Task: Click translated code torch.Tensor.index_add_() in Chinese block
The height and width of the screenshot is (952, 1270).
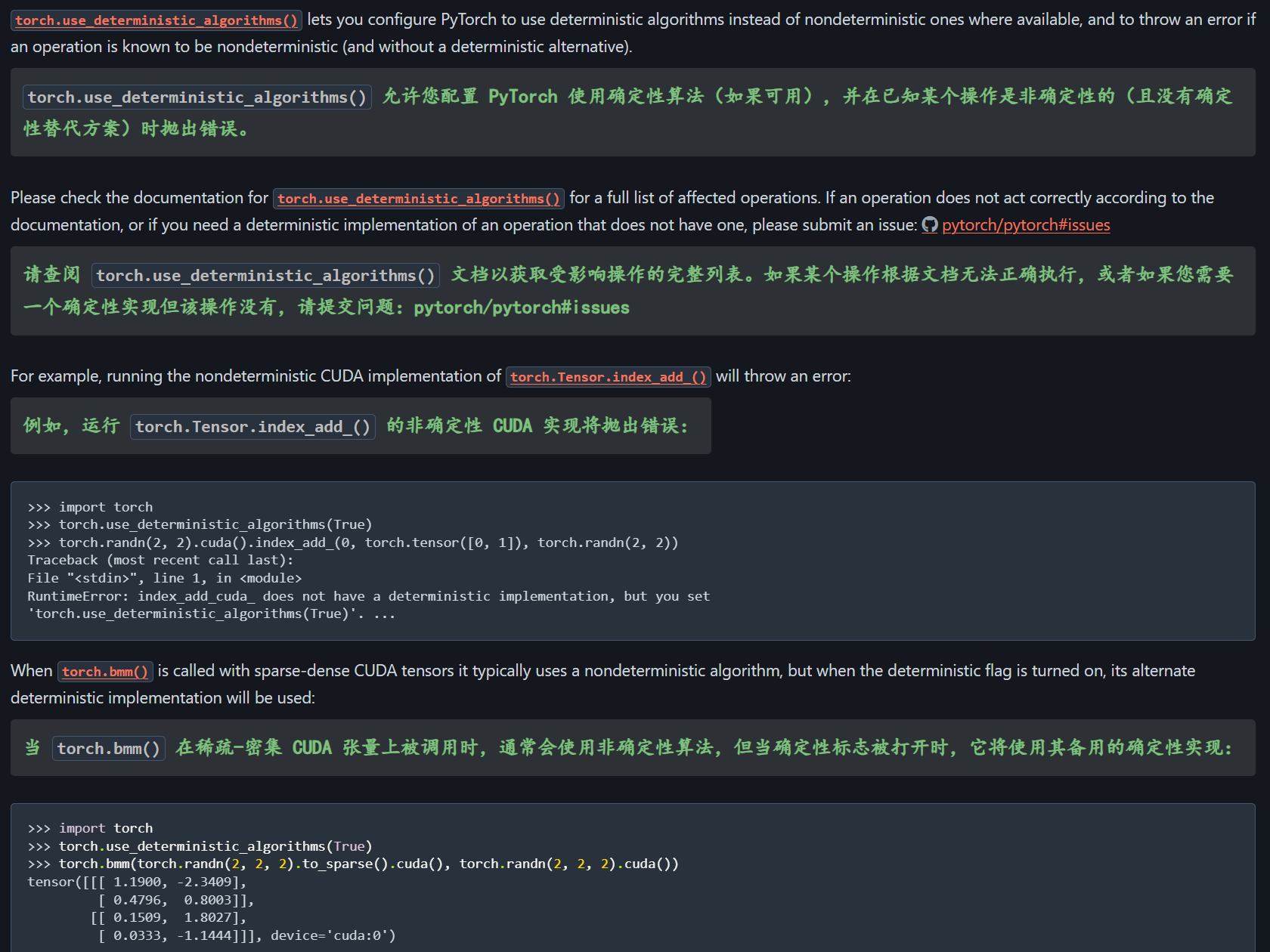Action: click(x=252, y=427)
